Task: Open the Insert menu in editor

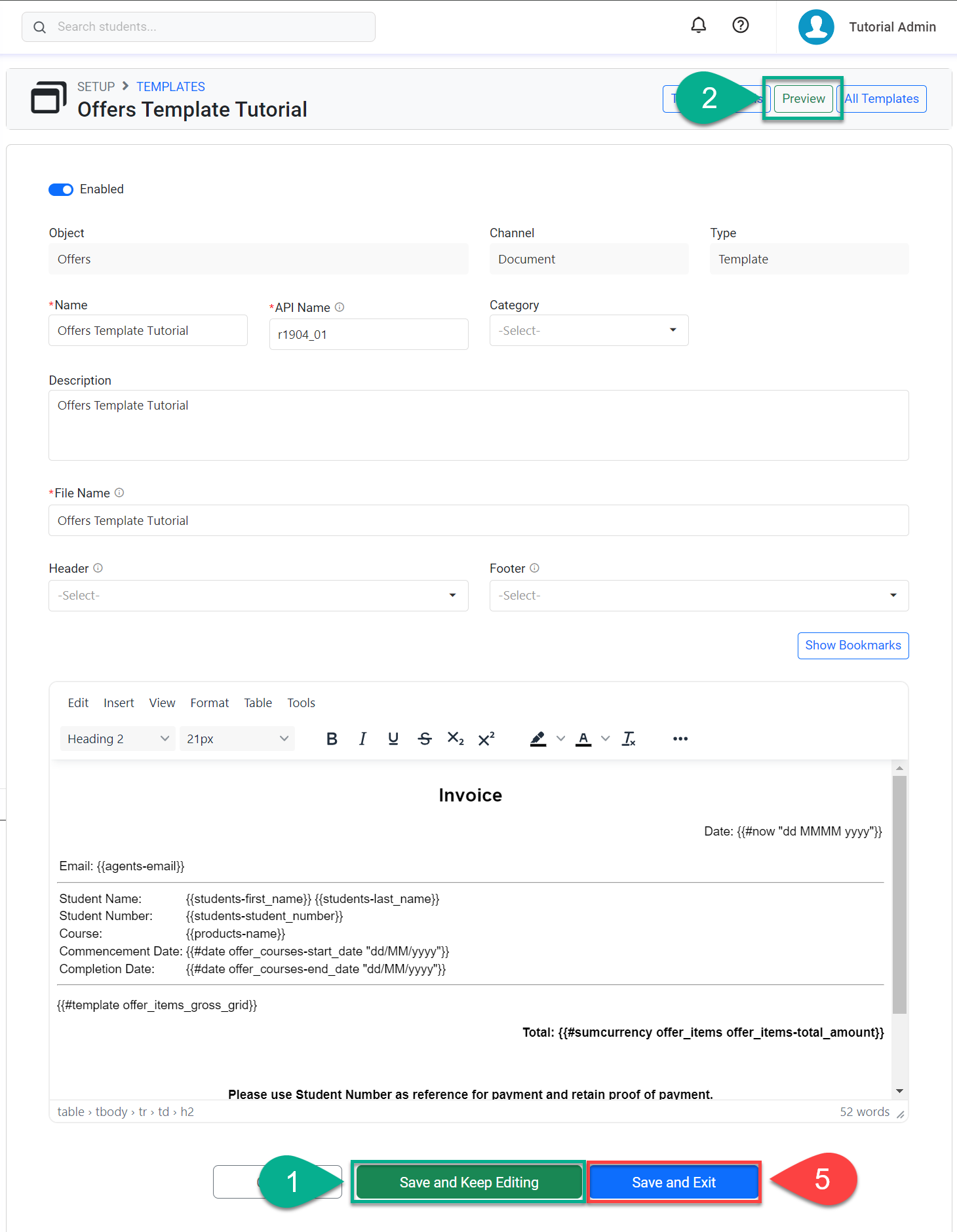Action: (x=119, y=703)
